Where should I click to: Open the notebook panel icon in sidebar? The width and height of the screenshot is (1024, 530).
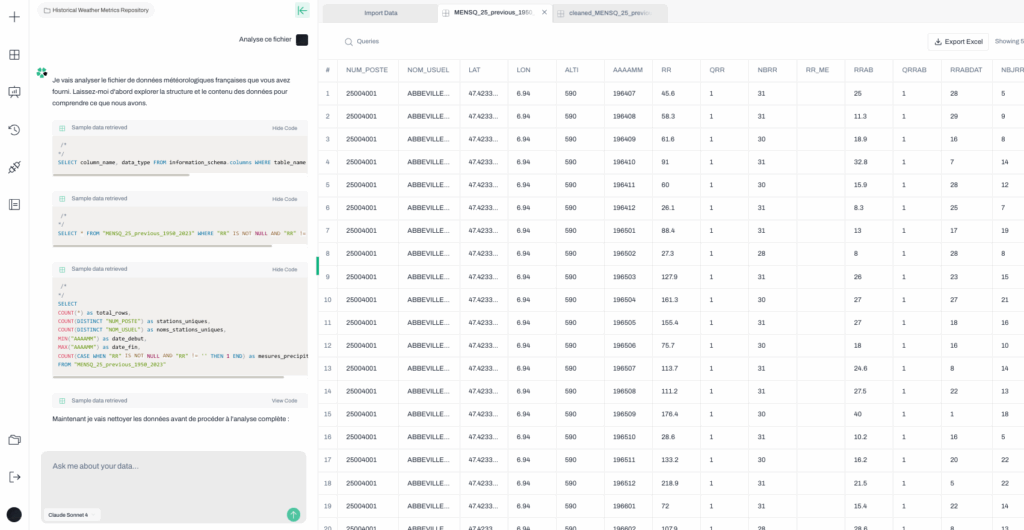click(14, 204)
